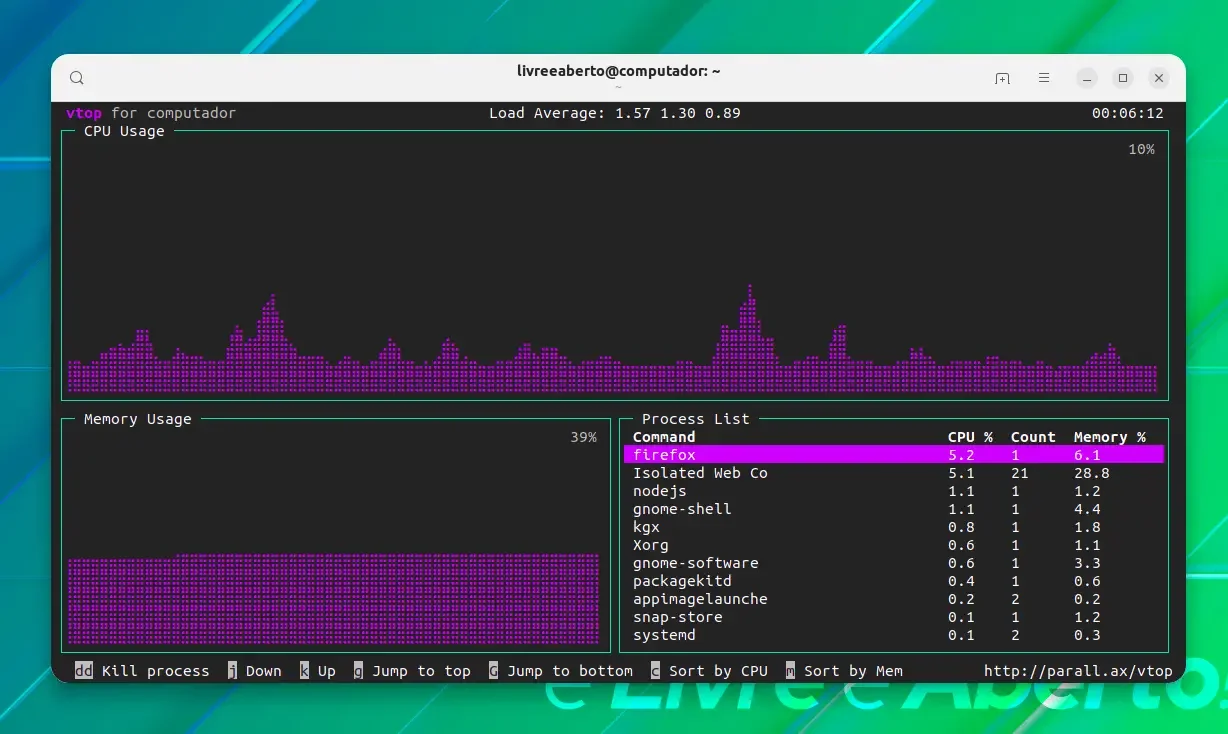
Task: Click the 'j' Down key hint
Action: pyautogui.click(x=255, y=671)
